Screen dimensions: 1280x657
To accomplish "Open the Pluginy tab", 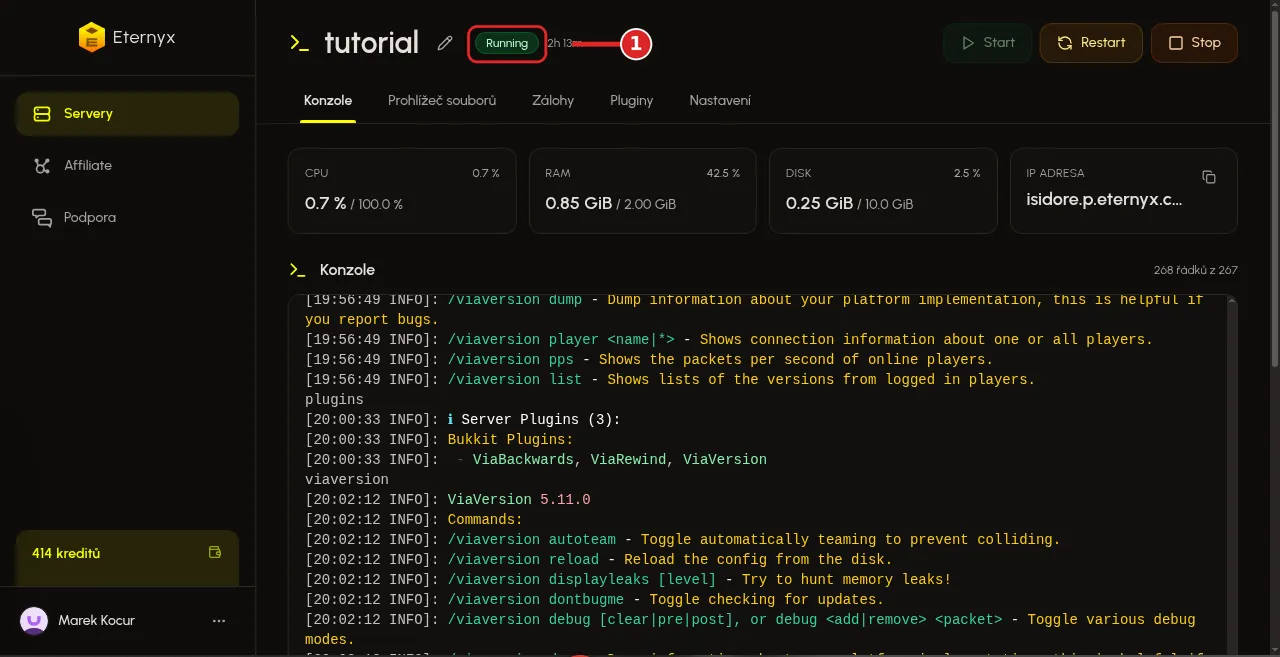I will [632, 101].
